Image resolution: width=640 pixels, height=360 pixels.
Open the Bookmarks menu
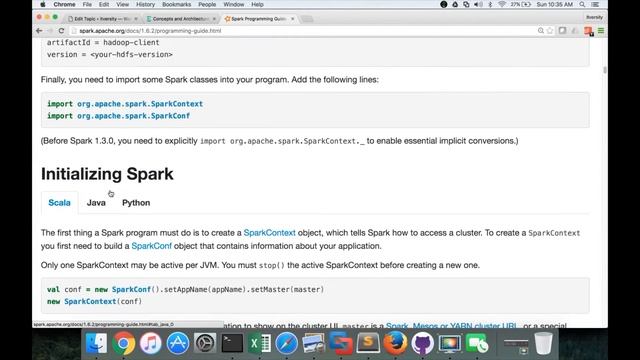176,4
